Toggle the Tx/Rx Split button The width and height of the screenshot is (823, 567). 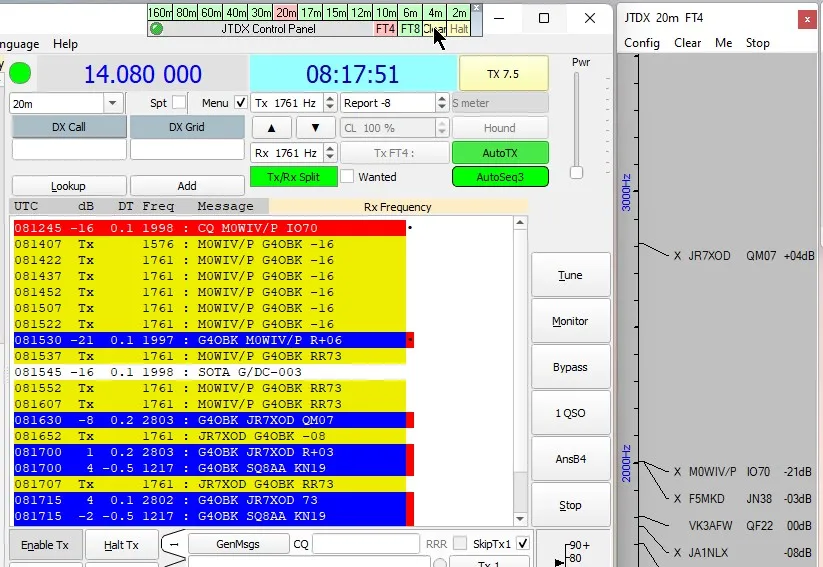tap(293, 177)
